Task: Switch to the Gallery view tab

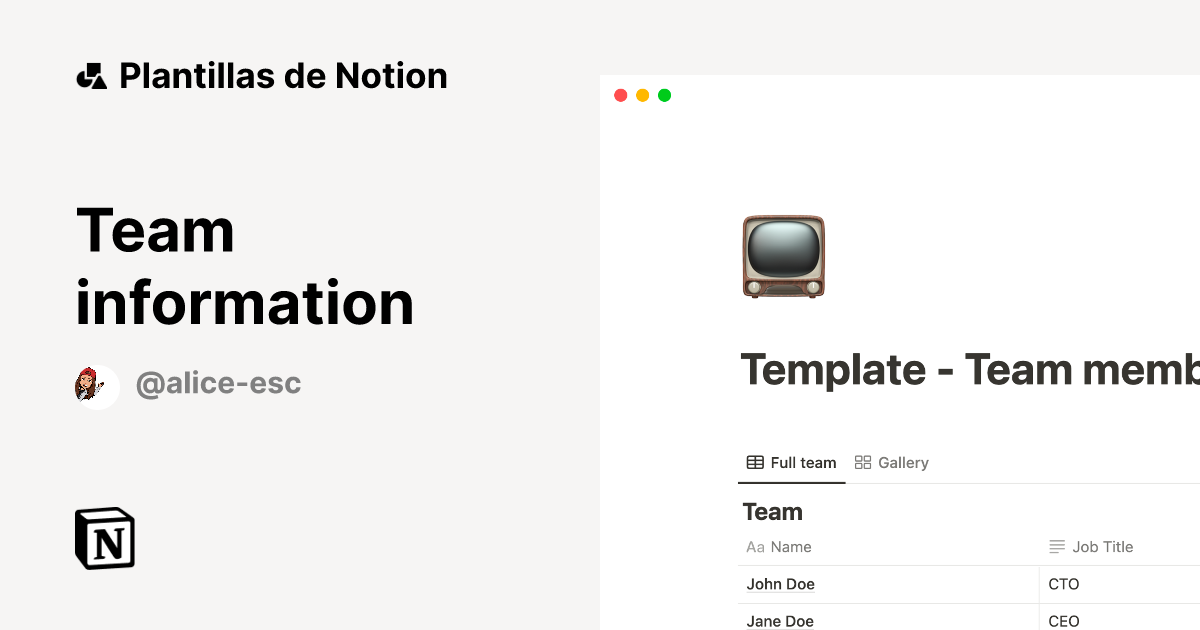Action: (902, 462)
